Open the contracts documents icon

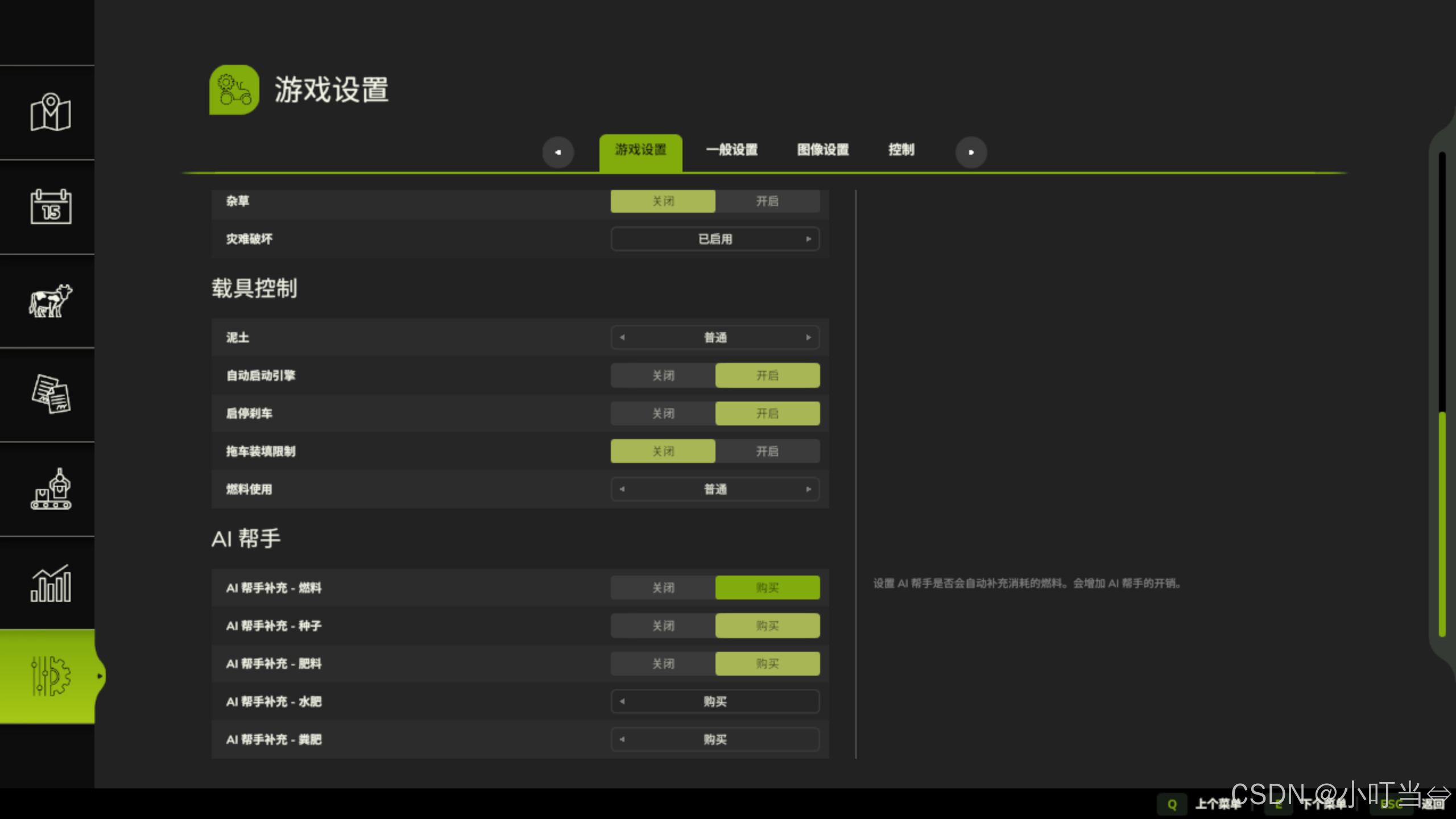point(50,394)
